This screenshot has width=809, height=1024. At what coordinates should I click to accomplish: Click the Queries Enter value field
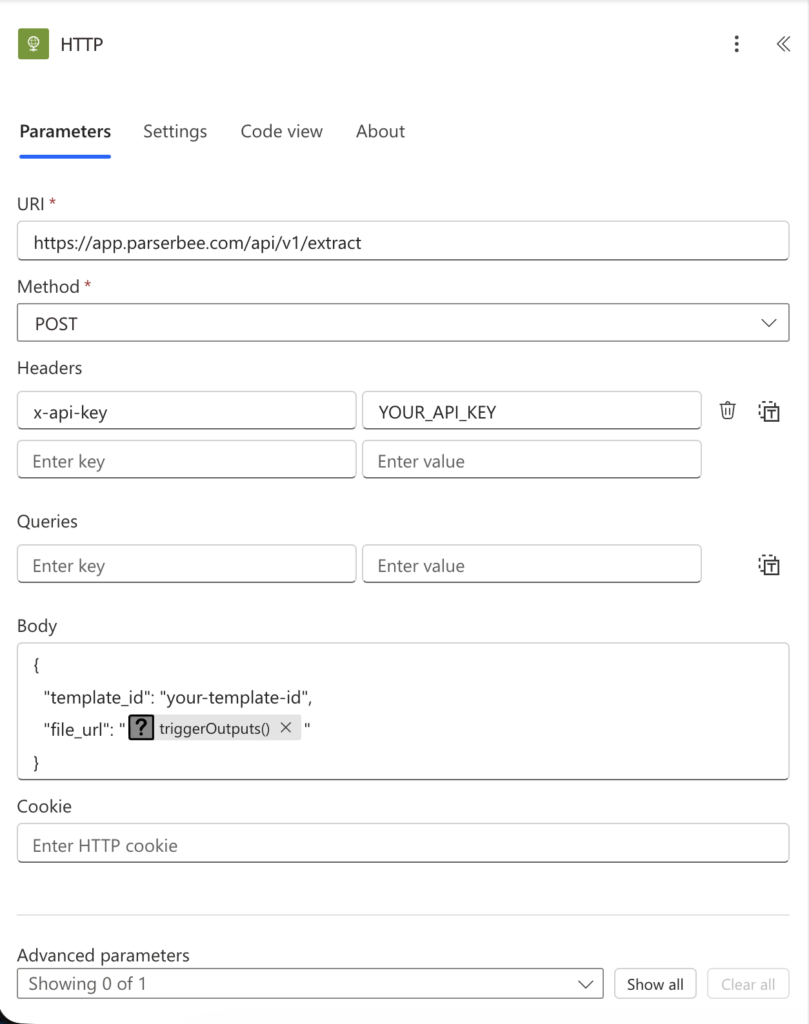coord(531,564)
